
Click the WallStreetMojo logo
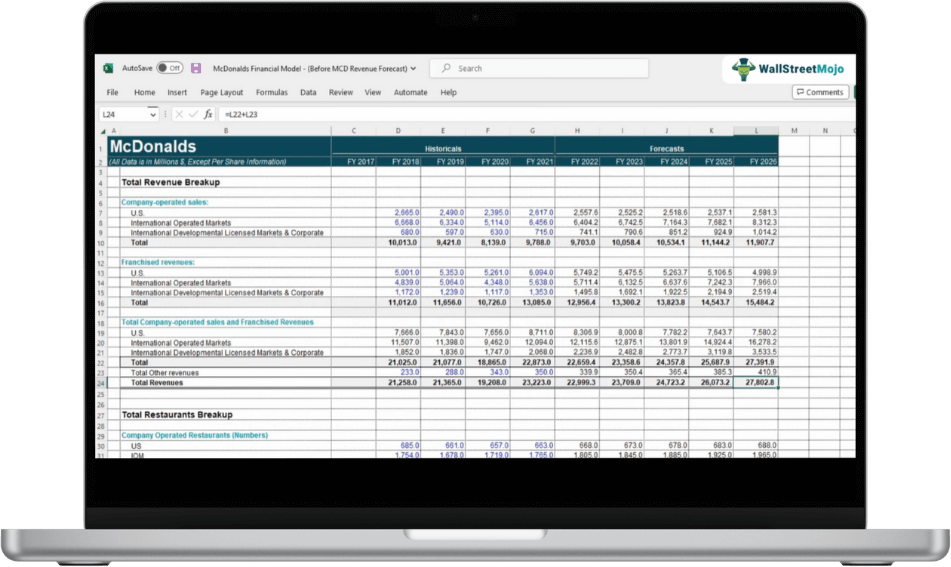pyautogui.click(x=788, y=69)
